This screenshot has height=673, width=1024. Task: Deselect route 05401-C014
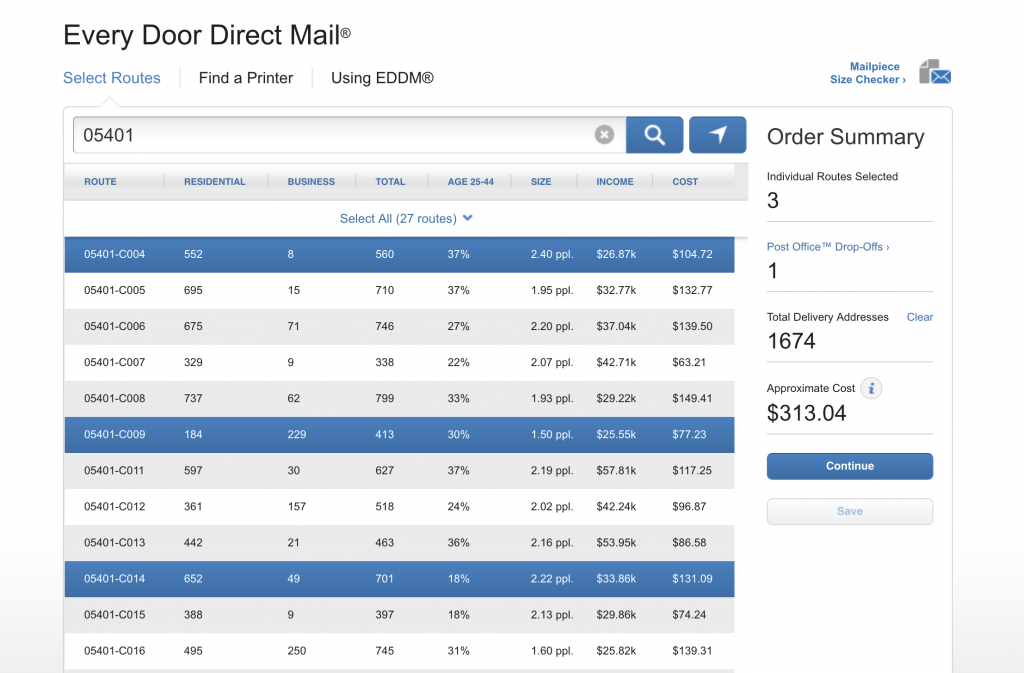pyautogui.click(x=399, y=579)
